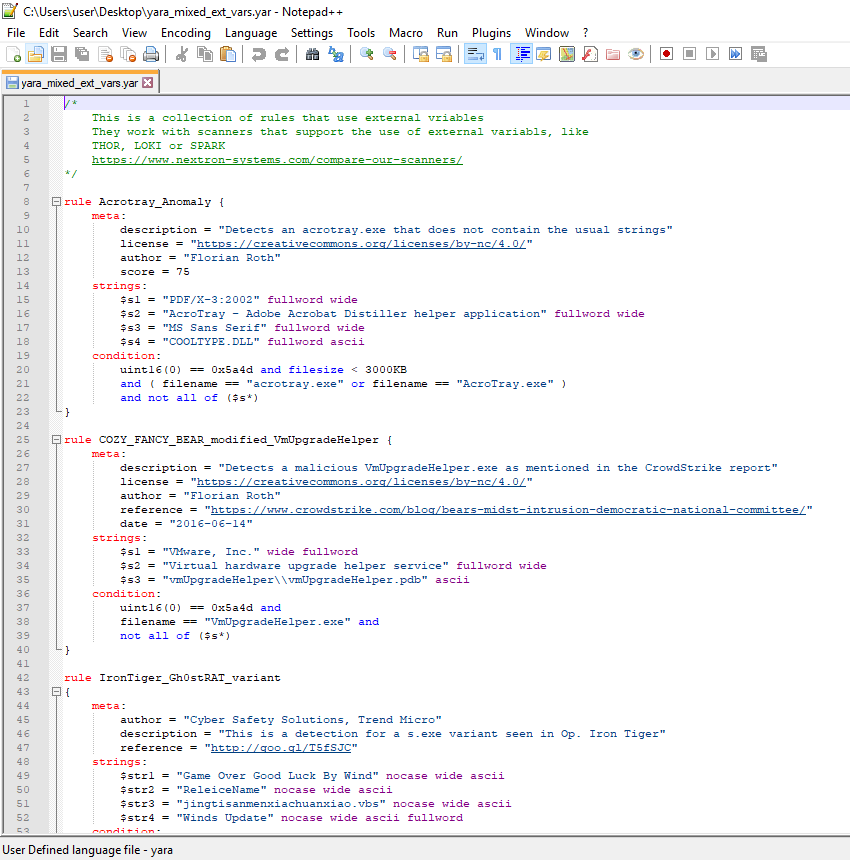Image resolution: width=850 pixels, height=860 pixels.
Task: Toggle monitoring eye icon
Action: tap(636, 54)
